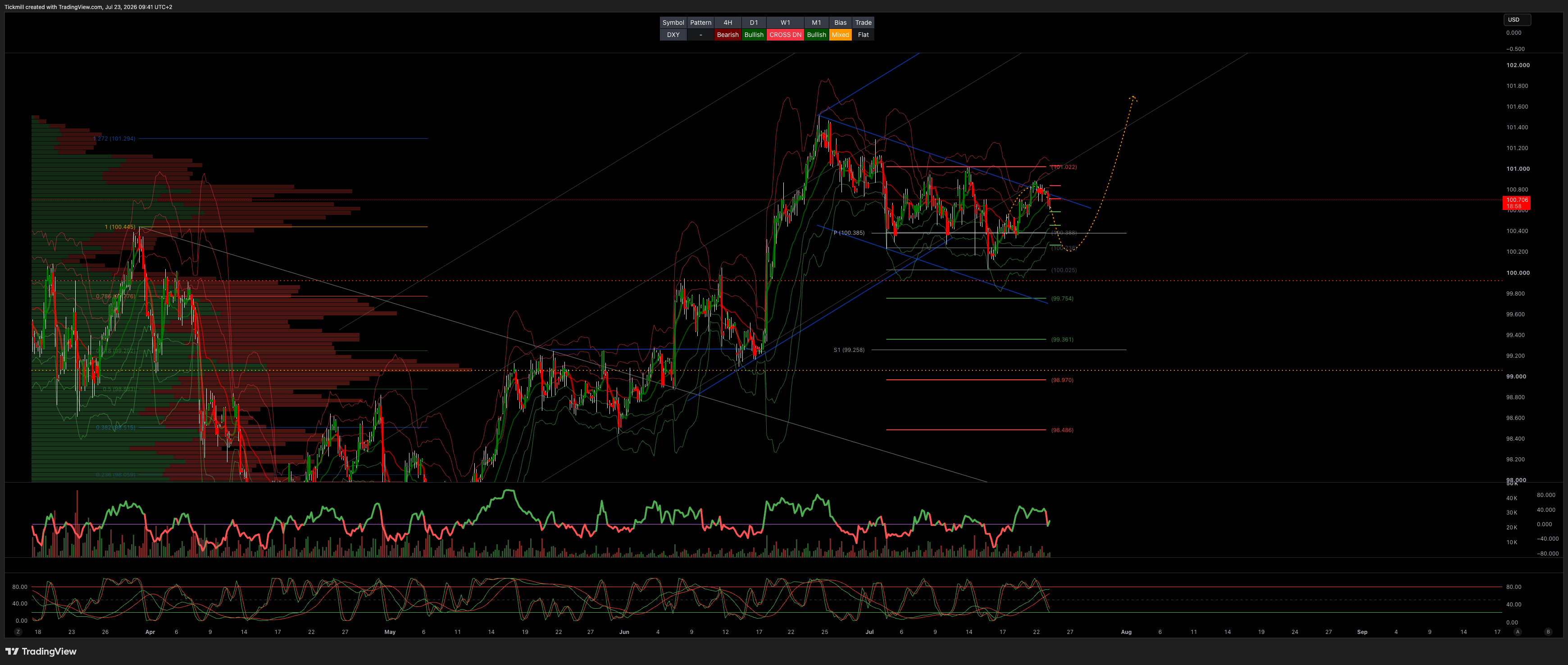
Task: Click the Symbol header cell
Action: [x=673, y=23]
